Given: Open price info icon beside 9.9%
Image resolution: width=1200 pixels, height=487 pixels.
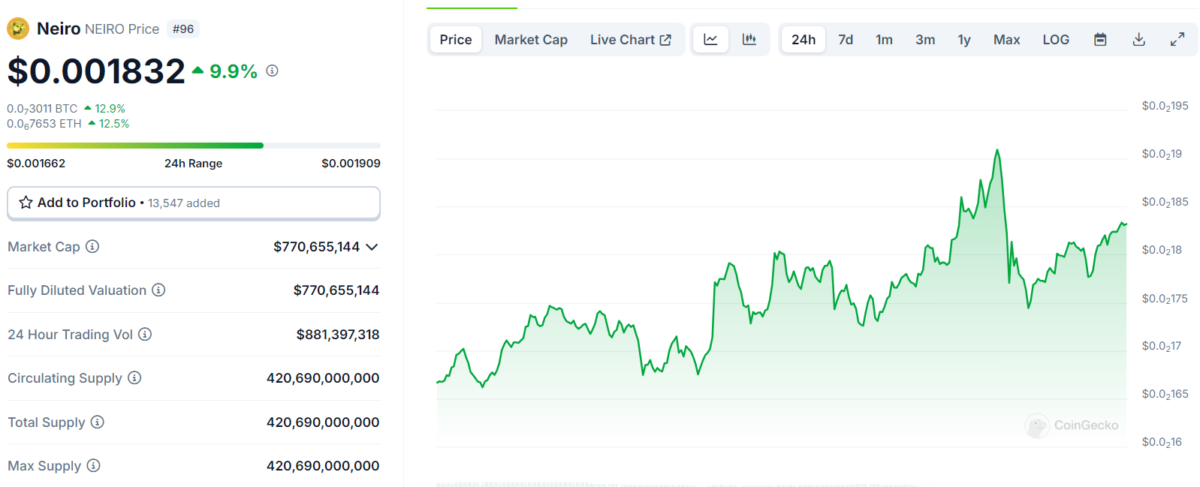Looking at the screenshot, I should (x=272, y=71).
